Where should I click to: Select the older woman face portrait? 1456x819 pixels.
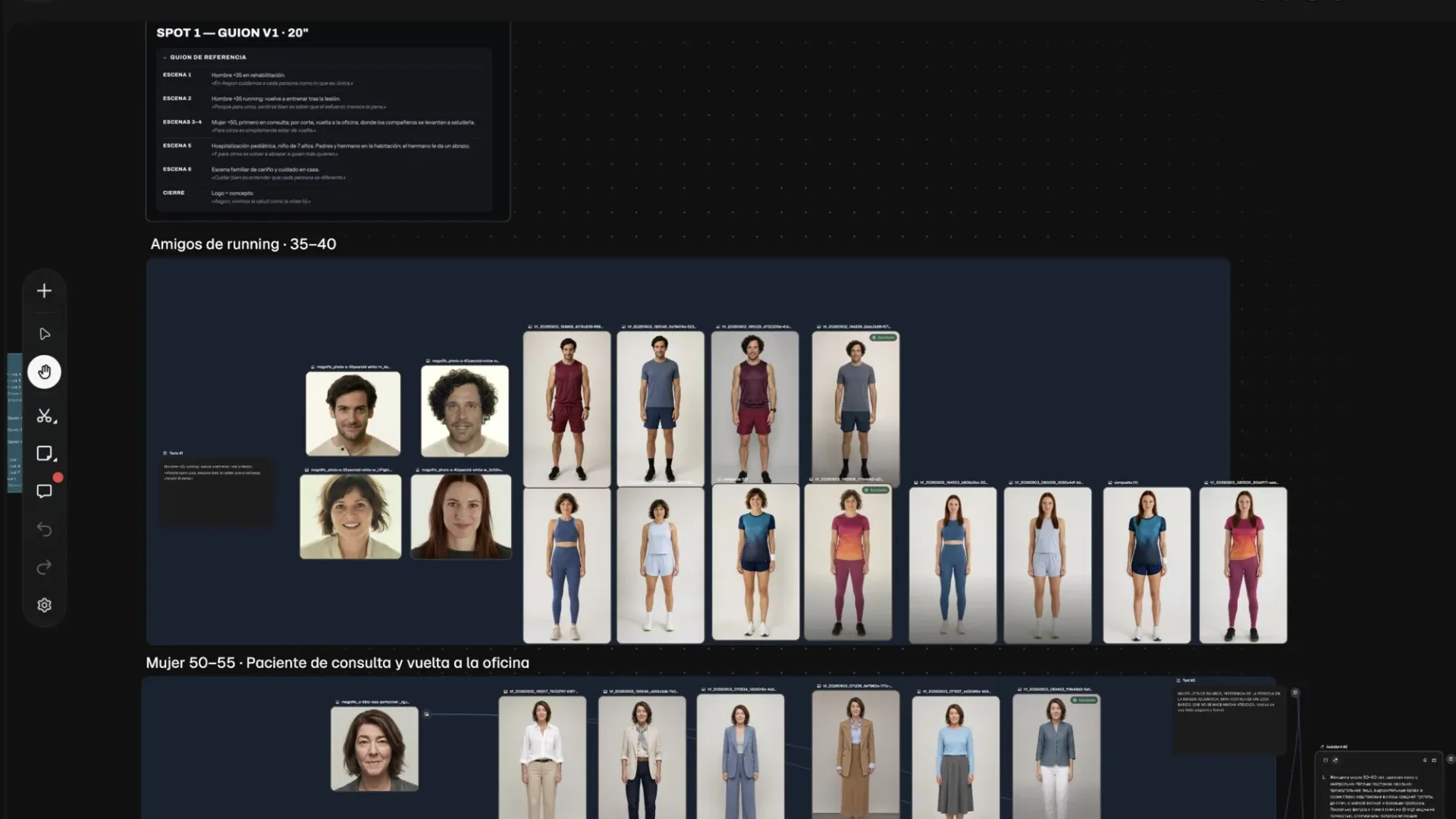[375, 749]
